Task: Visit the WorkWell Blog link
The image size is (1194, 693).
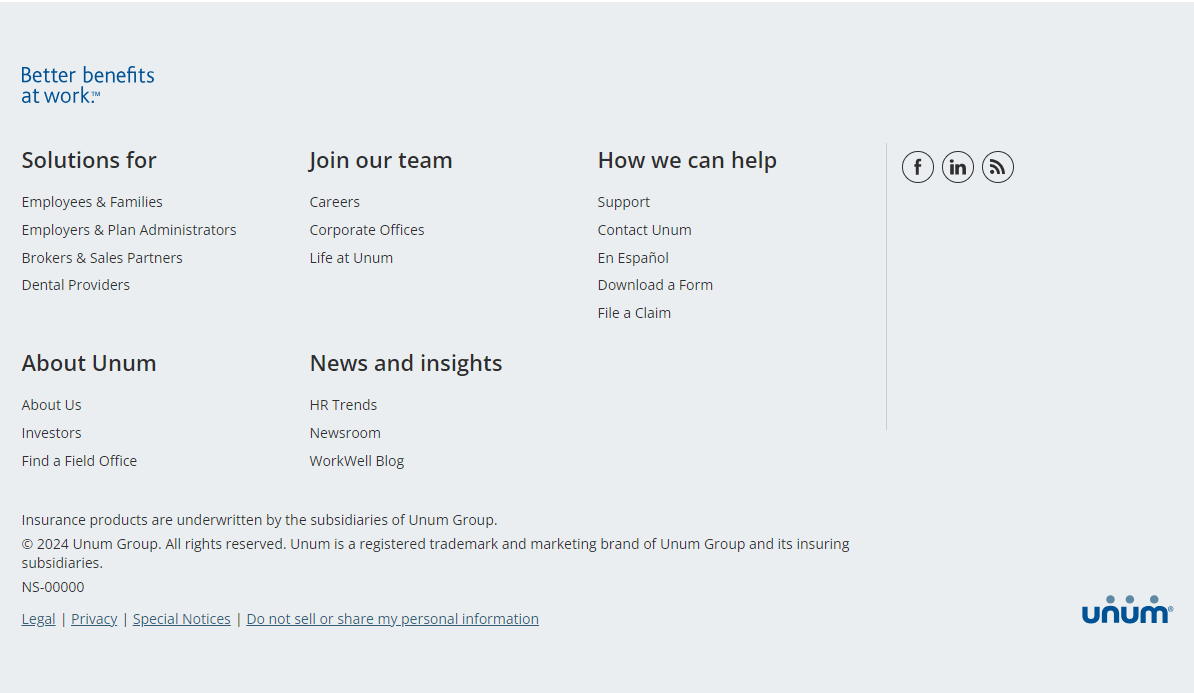Action: pos(356,461)
